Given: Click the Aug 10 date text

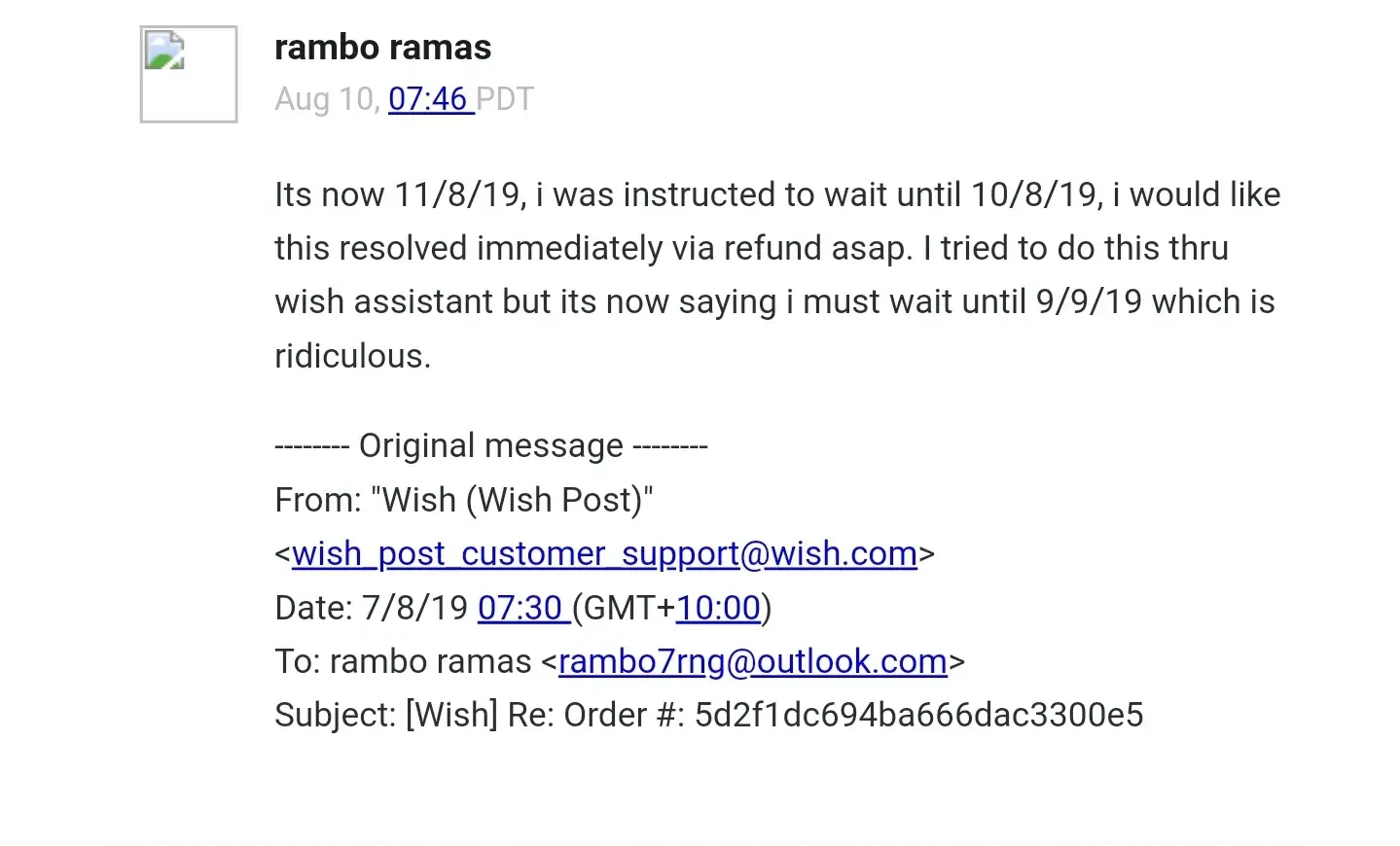Looking at the screenshot, I should (x=324, y=99).
